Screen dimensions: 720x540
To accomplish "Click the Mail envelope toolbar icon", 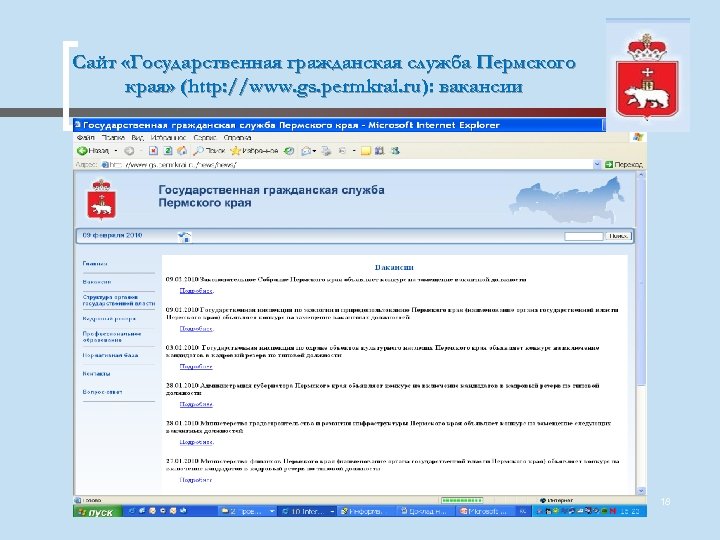I will point(306,151).
